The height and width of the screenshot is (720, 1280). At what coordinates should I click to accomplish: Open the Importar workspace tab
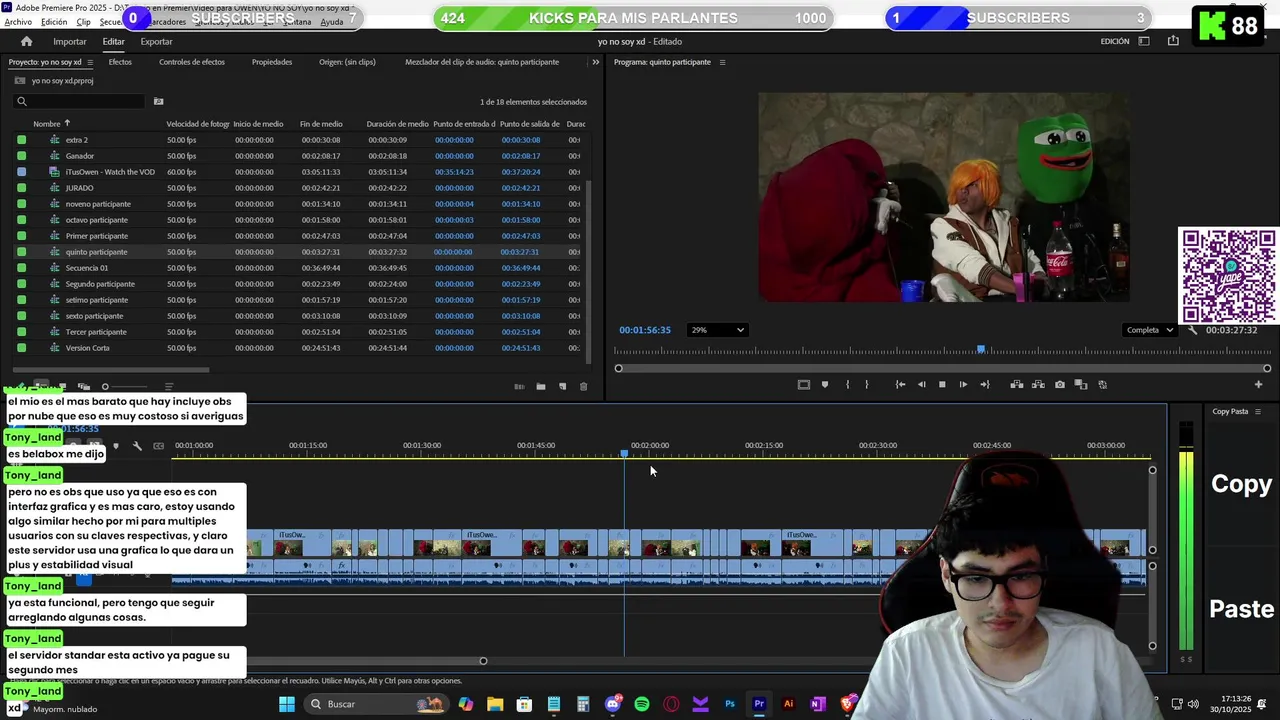click(x=70, y=41)
